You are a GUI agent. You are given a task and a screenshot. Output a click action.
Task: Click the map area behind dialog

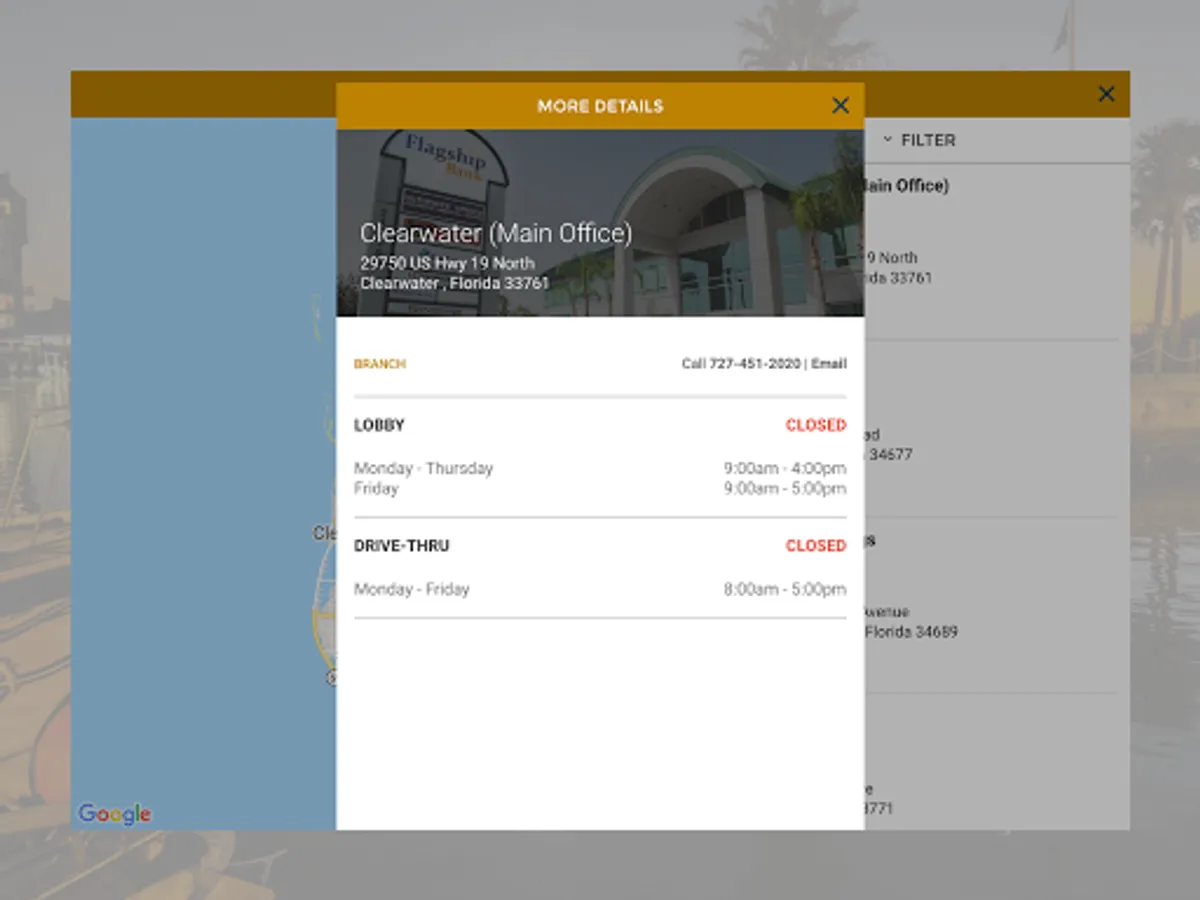[203, 473]
